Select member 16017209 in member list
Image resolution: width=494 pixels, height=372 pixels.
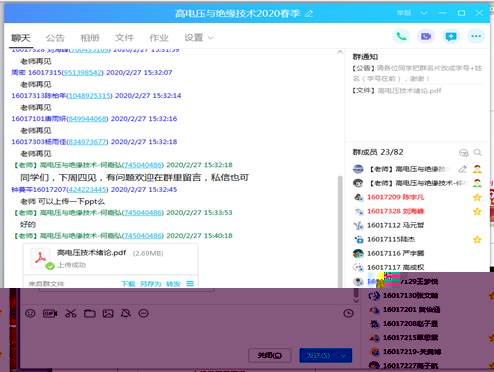pyautogui.click(x=418, y=197)
